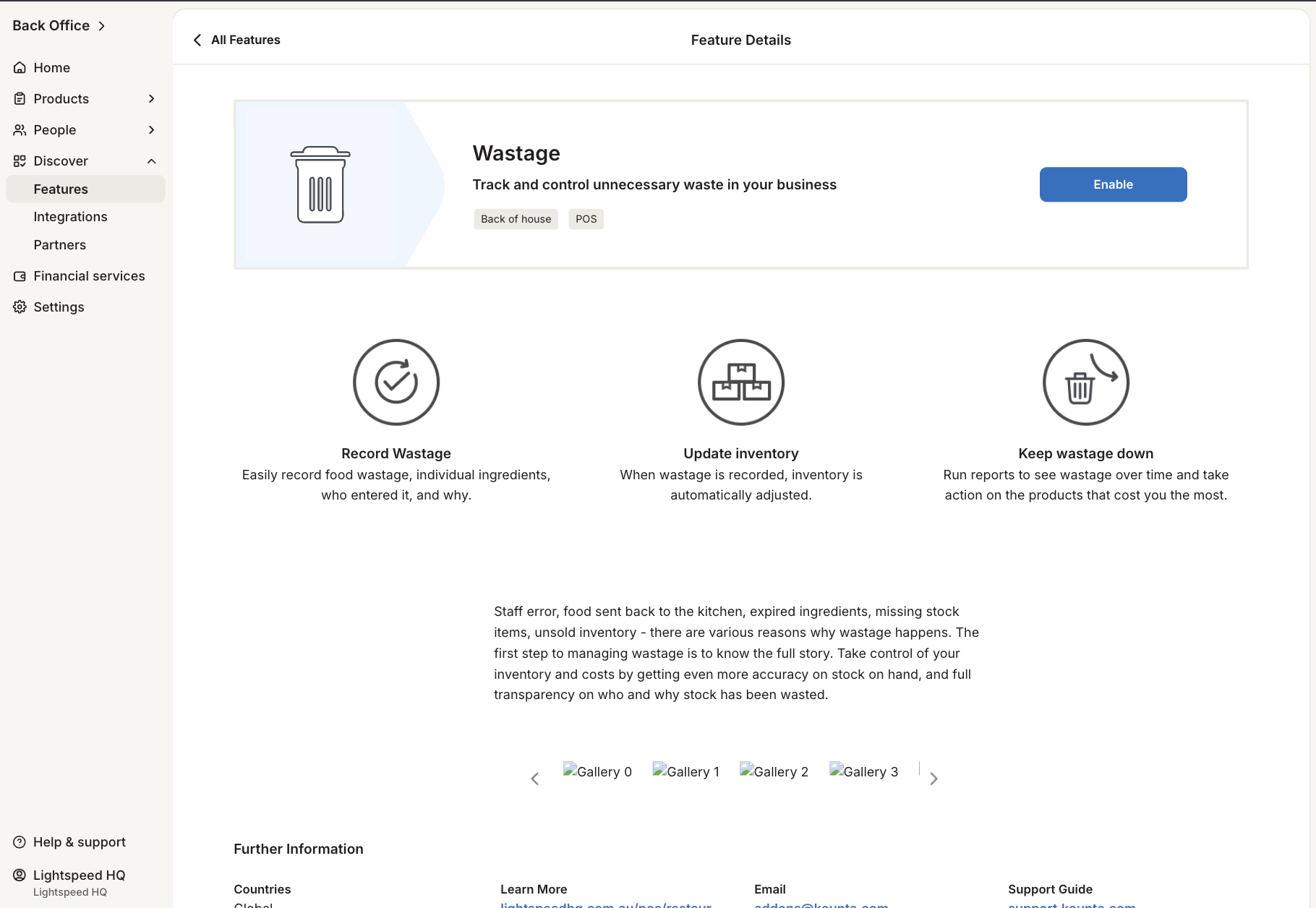Open the Gallery 1 thumbnail
Viewport: 1316px width, 908px height.
click(686, 771)
